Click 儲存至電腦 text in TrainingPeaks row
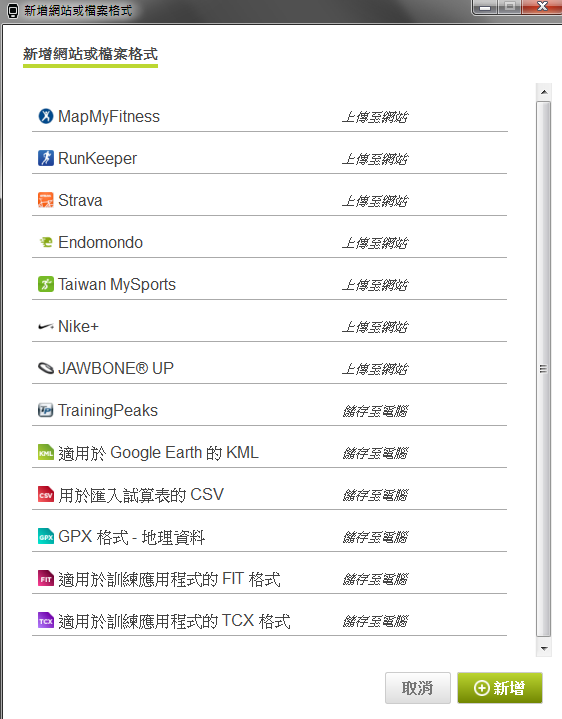This screenshot has height=719, width=562. (375, 411)
